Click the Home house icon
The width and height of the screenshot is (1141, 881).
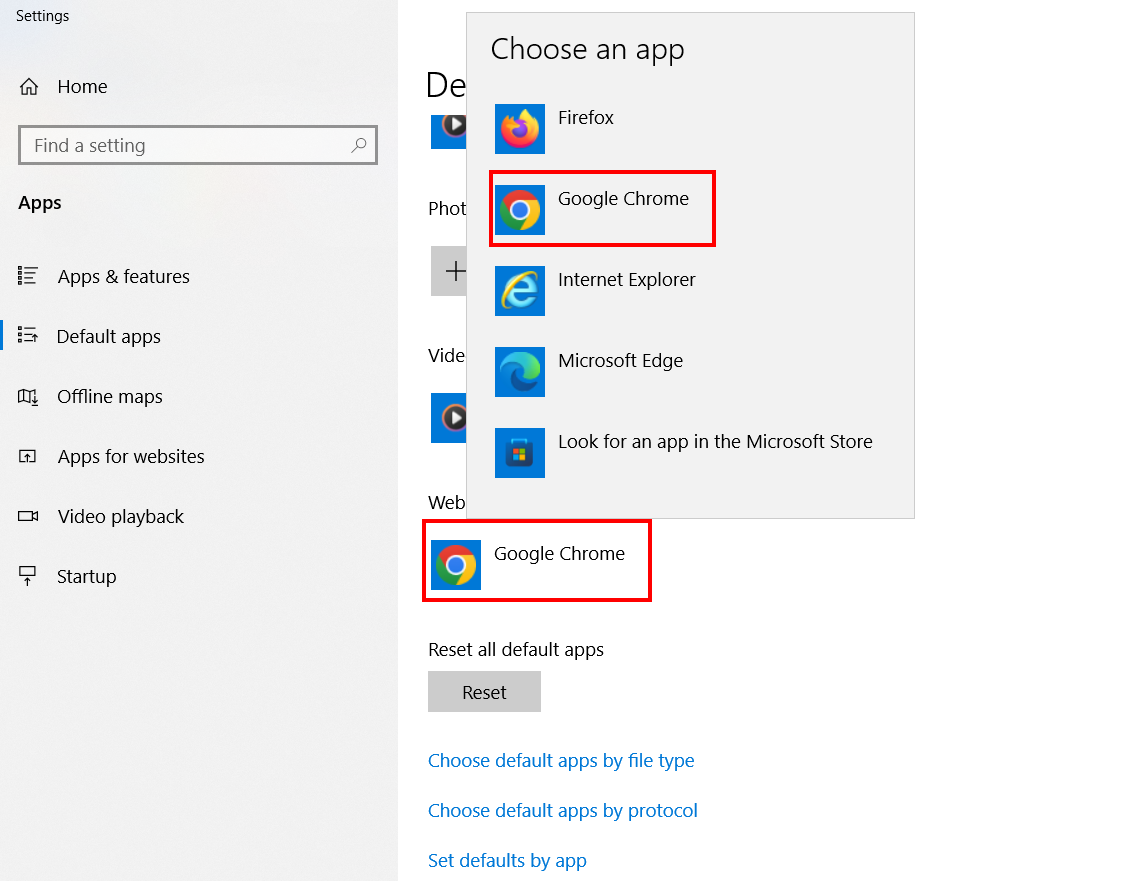point(28,87)
